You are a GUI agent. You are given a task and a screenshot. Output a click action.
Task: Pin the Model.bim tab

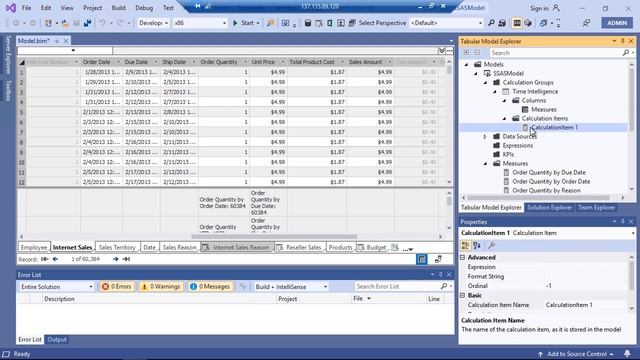(x=57, y=41)
